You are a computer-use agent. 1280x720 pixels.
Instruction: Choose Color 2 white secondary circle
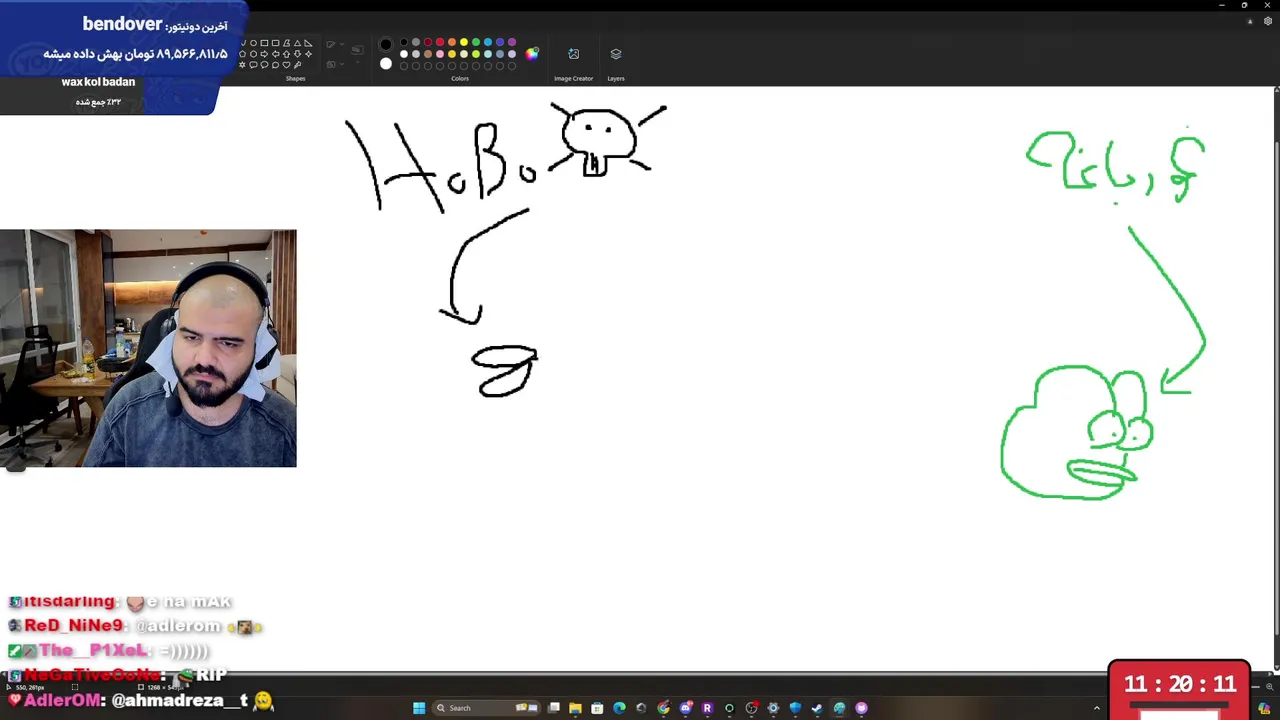coord(386,64)
